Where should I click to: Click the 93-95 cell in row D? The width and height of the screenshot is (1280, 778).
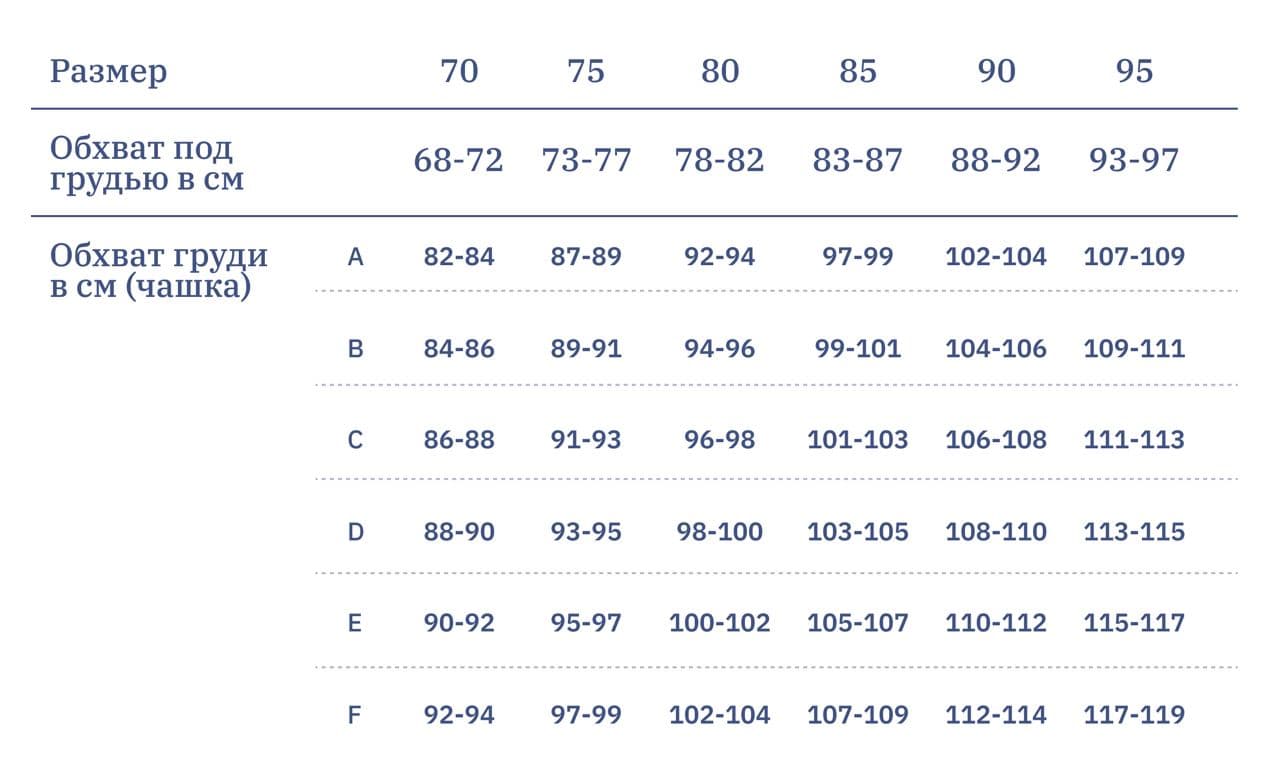[586, 532]
